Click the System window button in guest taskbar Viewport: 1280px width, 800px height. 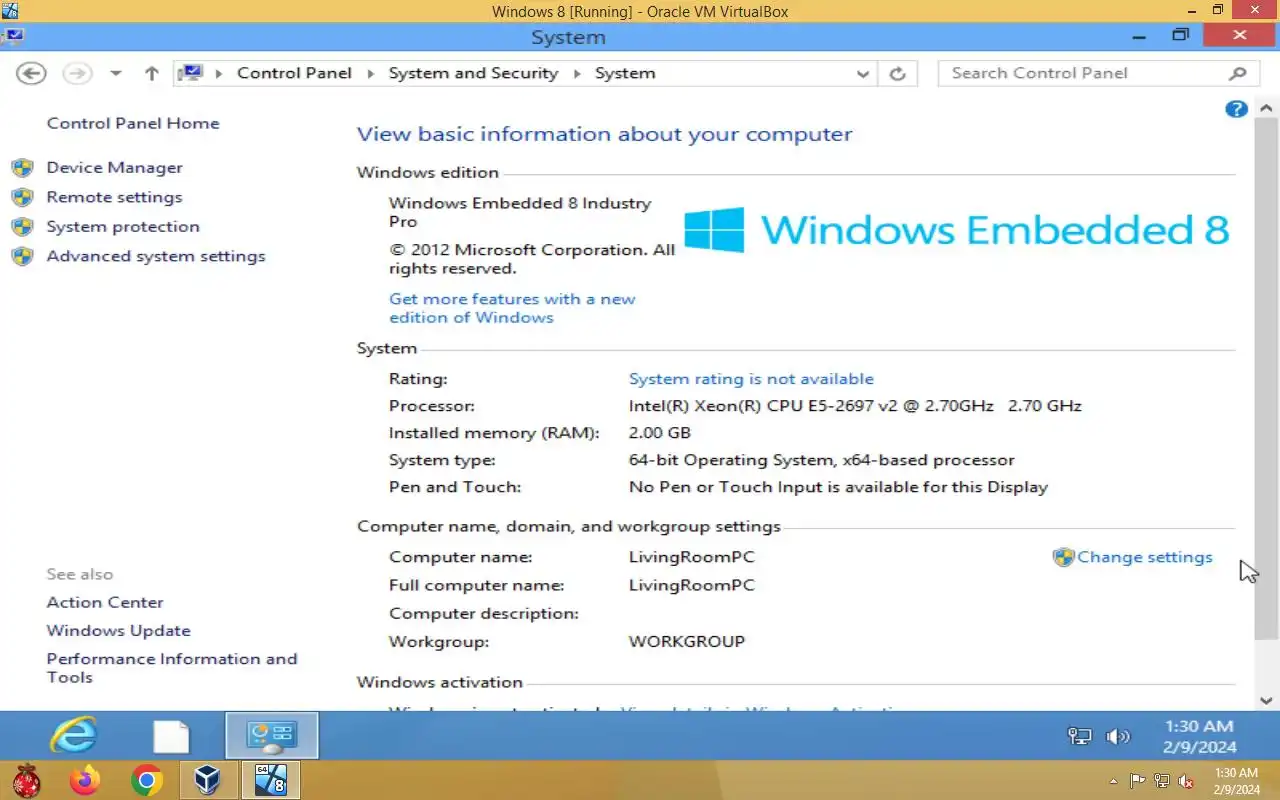[272, 736]
